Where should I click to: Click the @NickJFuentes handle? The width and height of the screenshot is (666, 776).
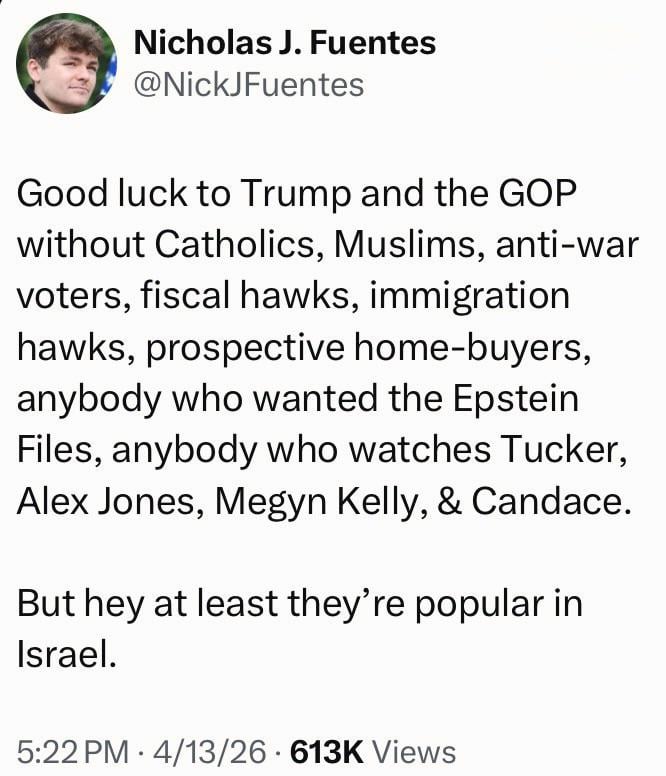(x=248, y=85)
